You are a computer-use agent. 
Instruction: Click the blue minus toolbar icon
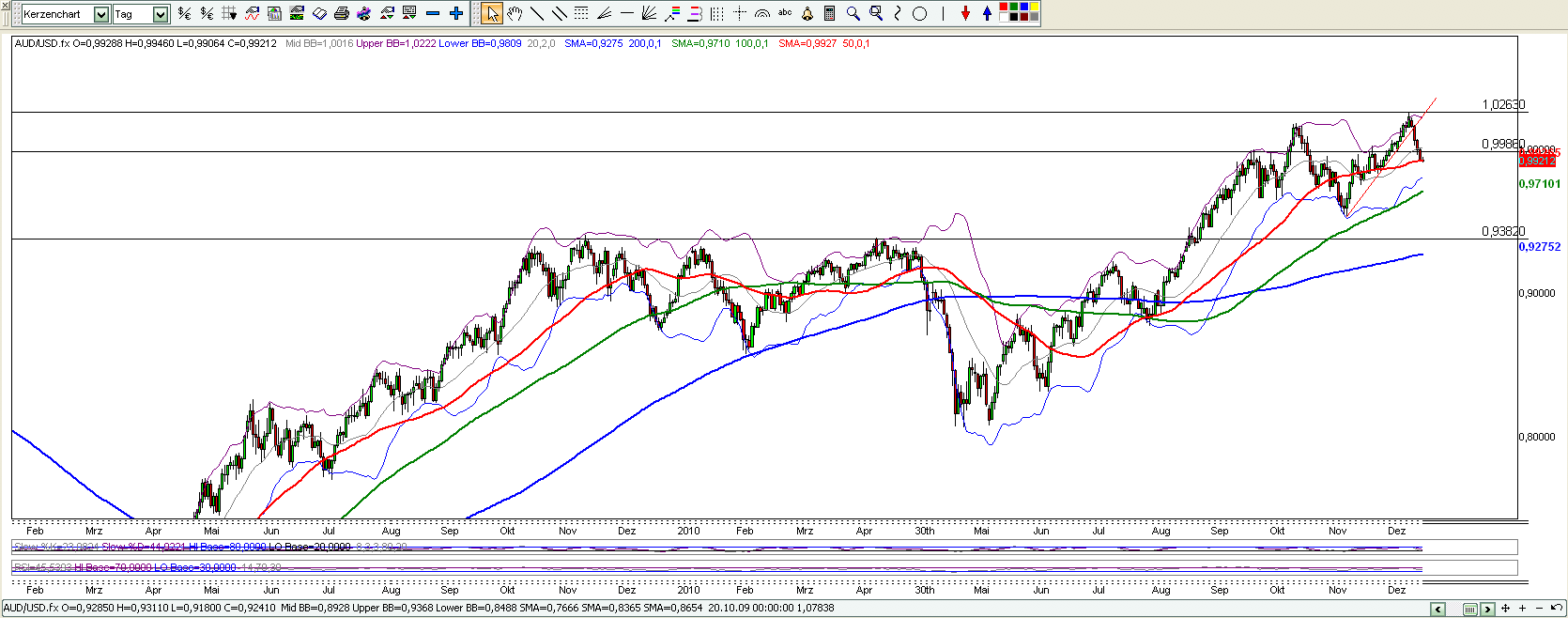click(x=433, y=13)
